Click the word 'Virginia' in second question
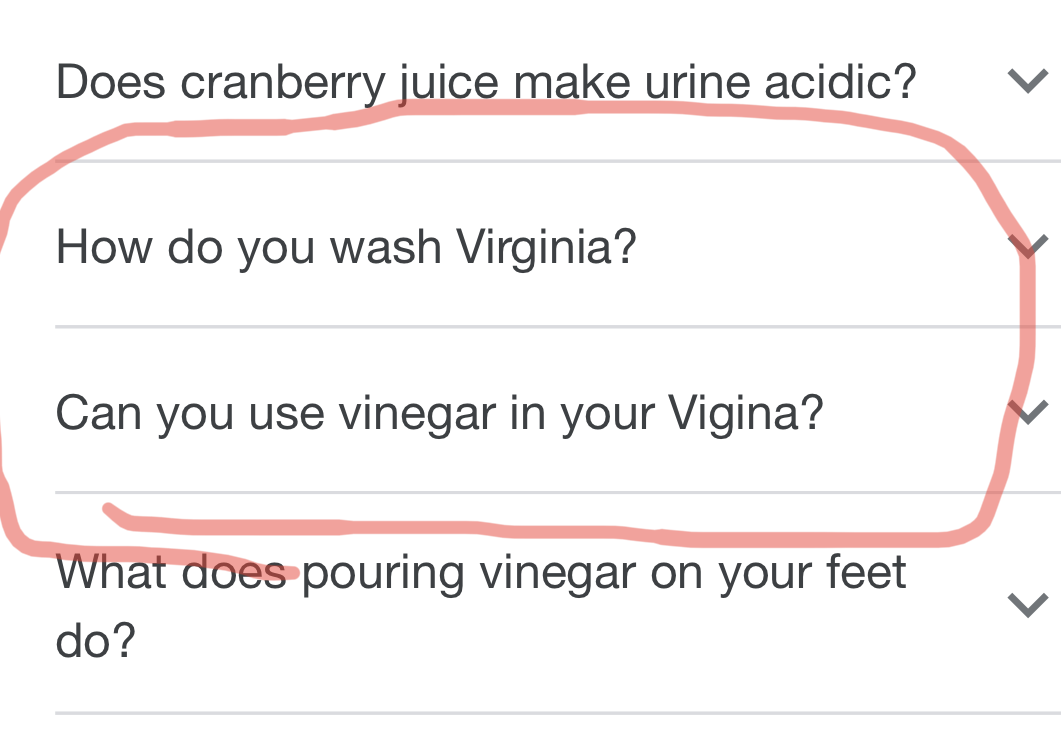This screenshot has height=747, width=1061. [546, 248]
